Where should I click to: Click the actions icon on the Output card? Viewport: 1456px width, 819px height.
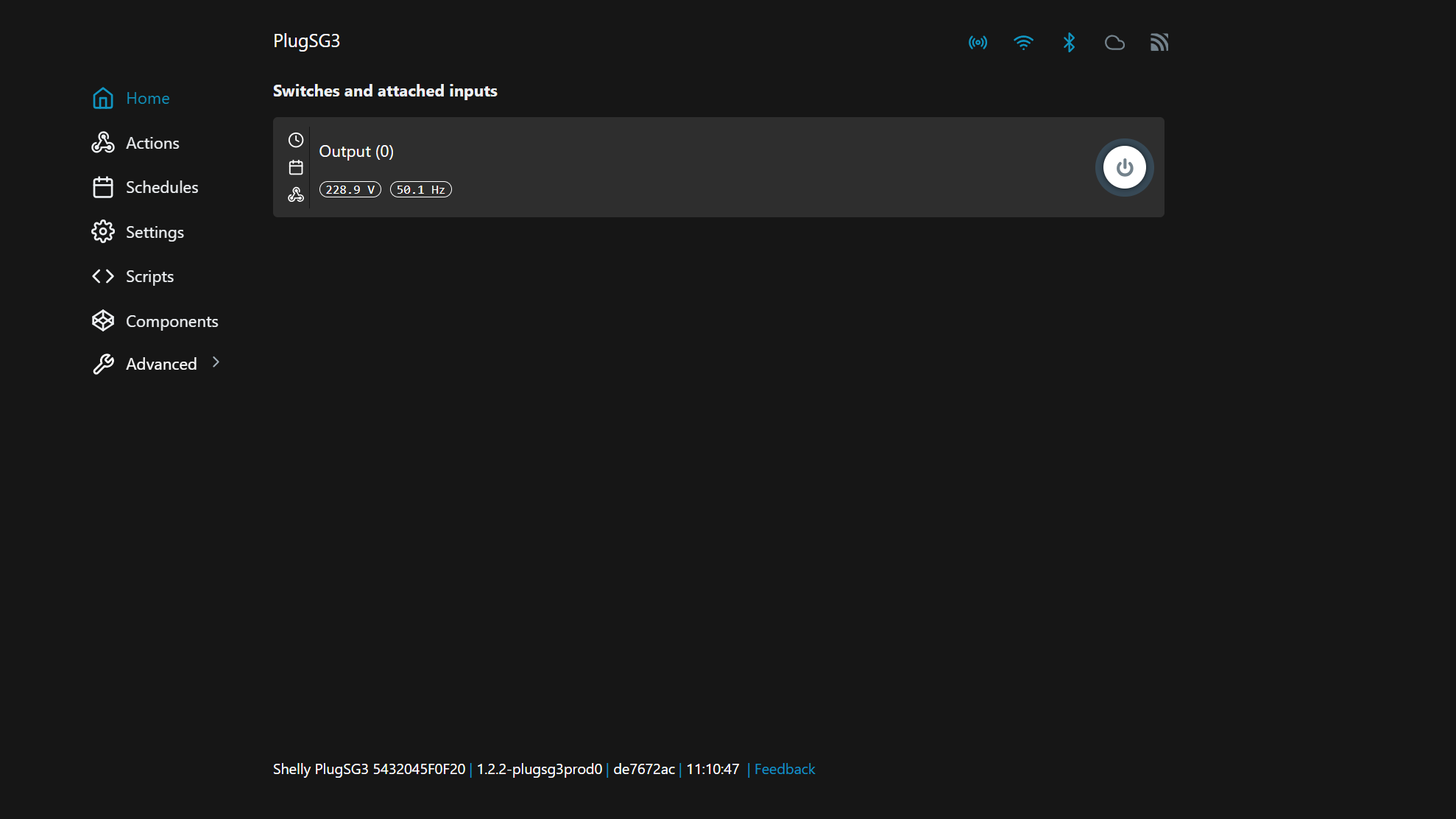296,194
